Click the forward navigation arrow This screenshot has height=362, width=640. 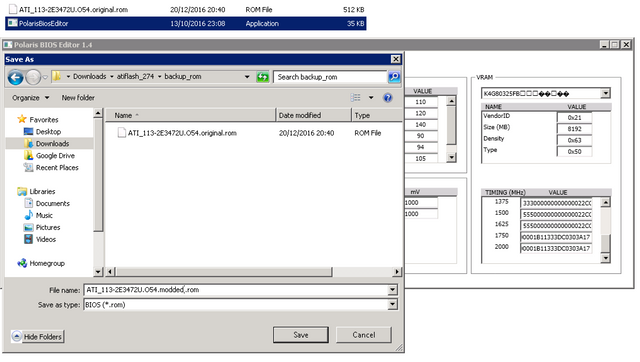pyautogui.click(x=33, y=77)
